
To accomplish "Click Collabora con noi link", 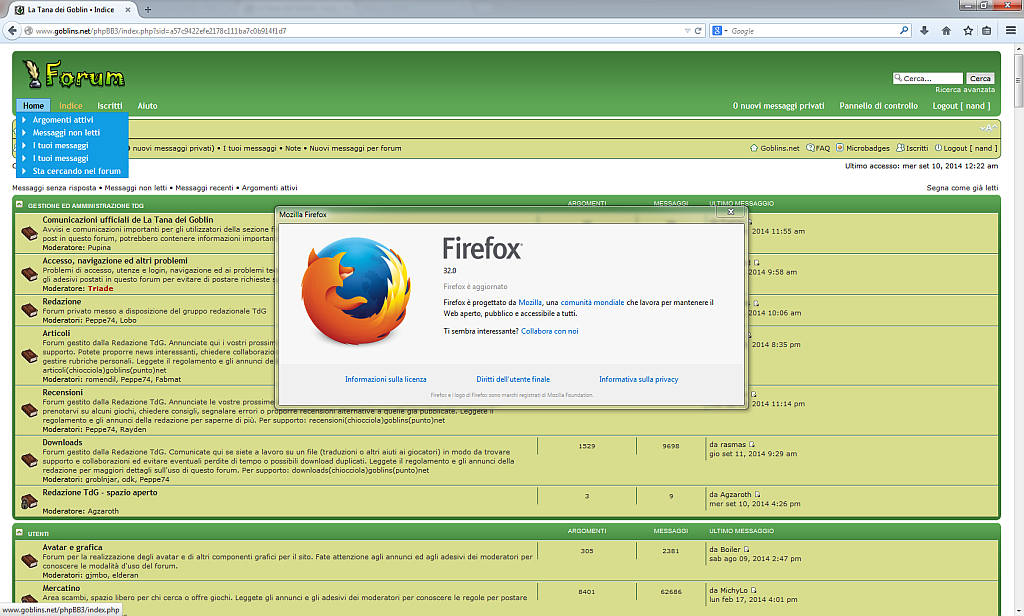I will (549, 331).
